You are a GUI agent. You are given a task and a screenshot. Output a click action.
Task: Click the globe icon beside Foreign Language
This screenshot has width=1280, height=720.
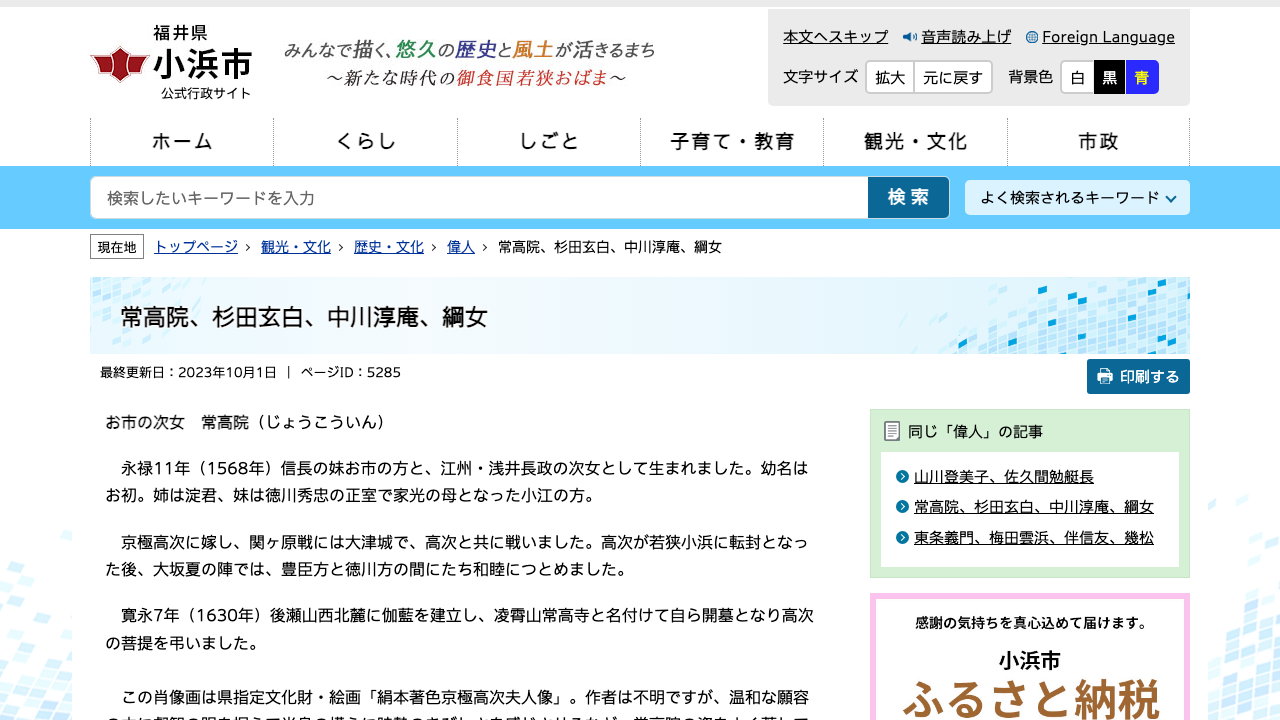pos(1032,37)
